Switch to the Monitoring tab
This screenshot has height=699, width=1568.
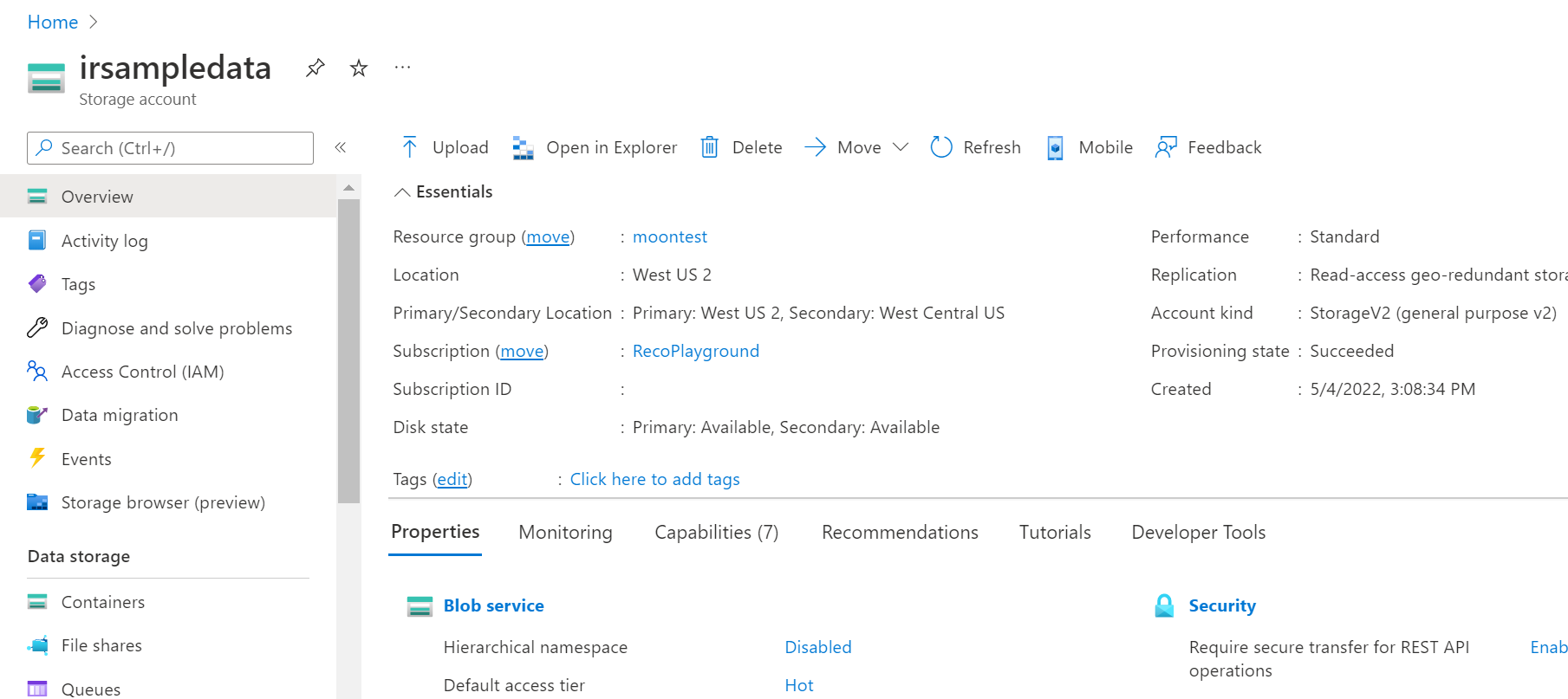565,532
